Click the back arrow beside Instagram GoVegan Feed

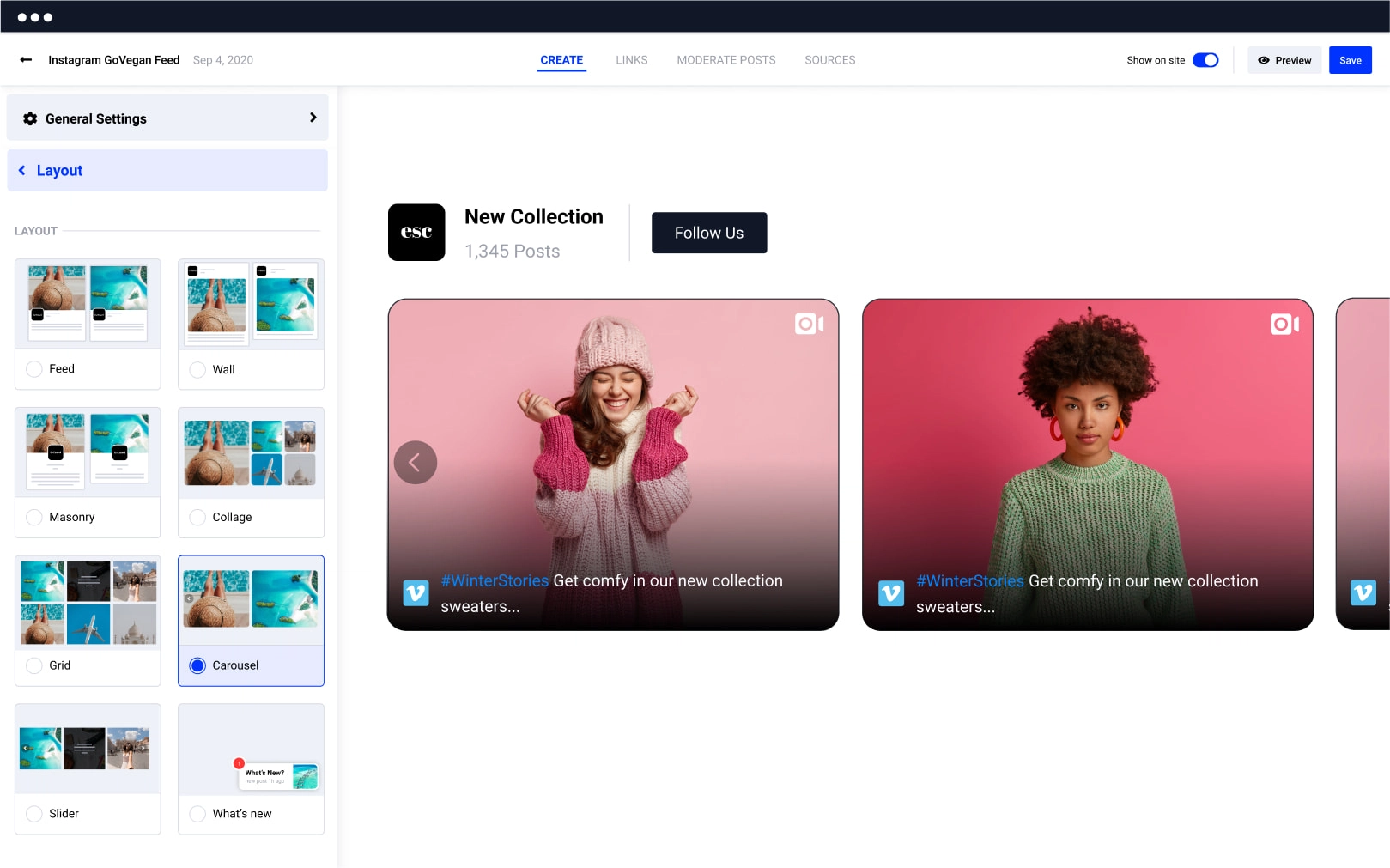coord(26,60)
